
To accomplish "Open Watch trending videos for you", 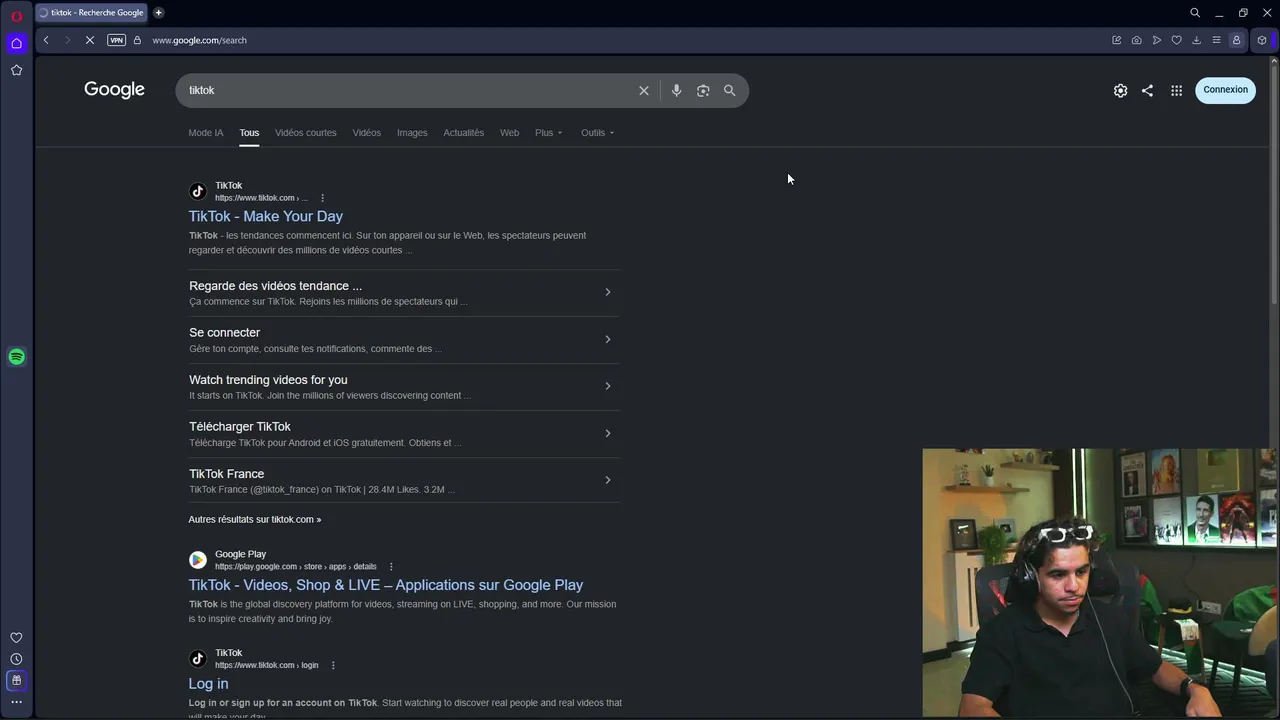I will (x=268, y=380).
